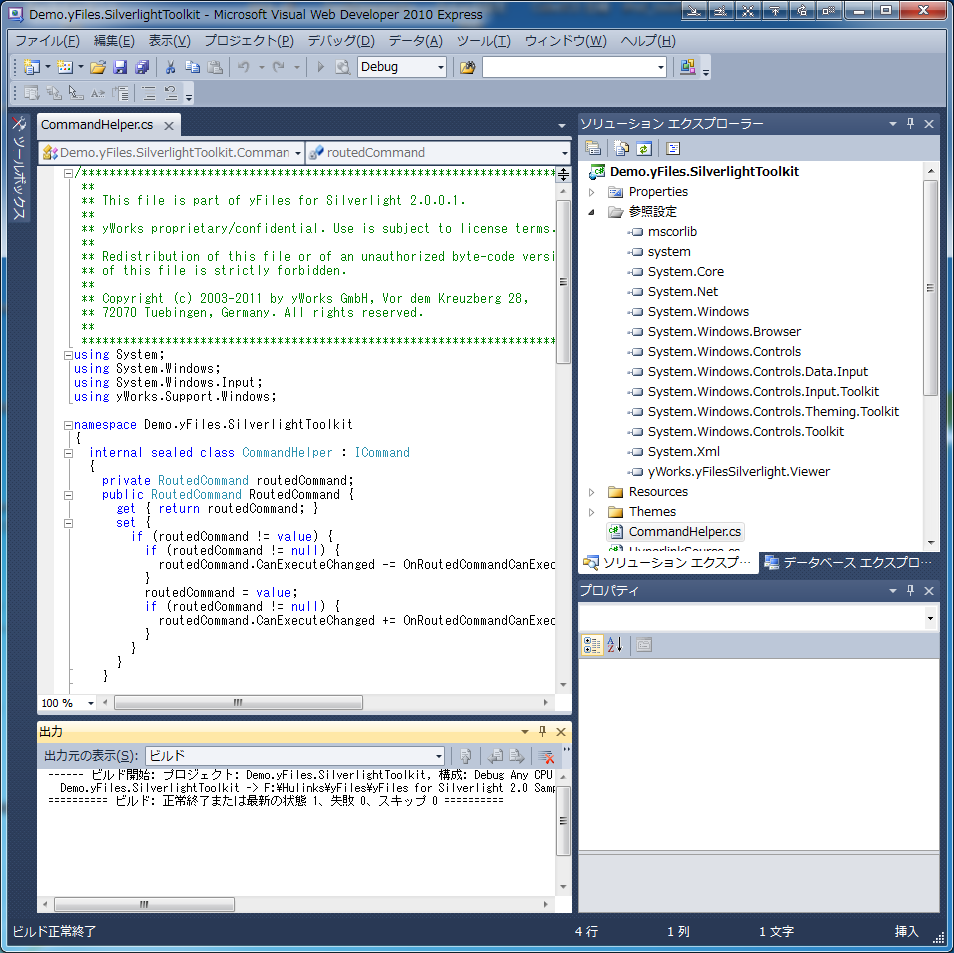This screenshot has width=954, height=953.
Task: Click the Comment out selected lines icon
Action: tap(148, 93)
